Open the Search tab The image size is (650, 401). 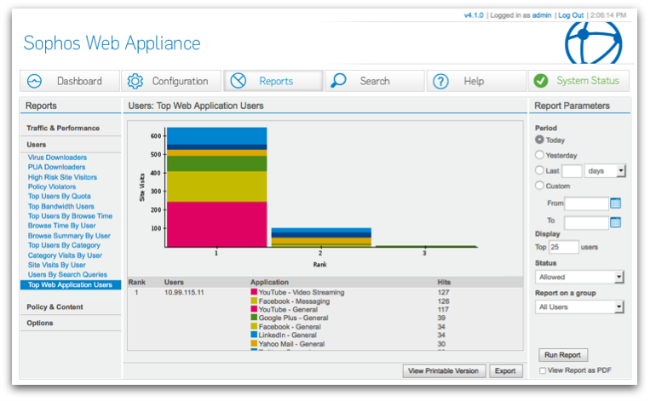(375, 81)
